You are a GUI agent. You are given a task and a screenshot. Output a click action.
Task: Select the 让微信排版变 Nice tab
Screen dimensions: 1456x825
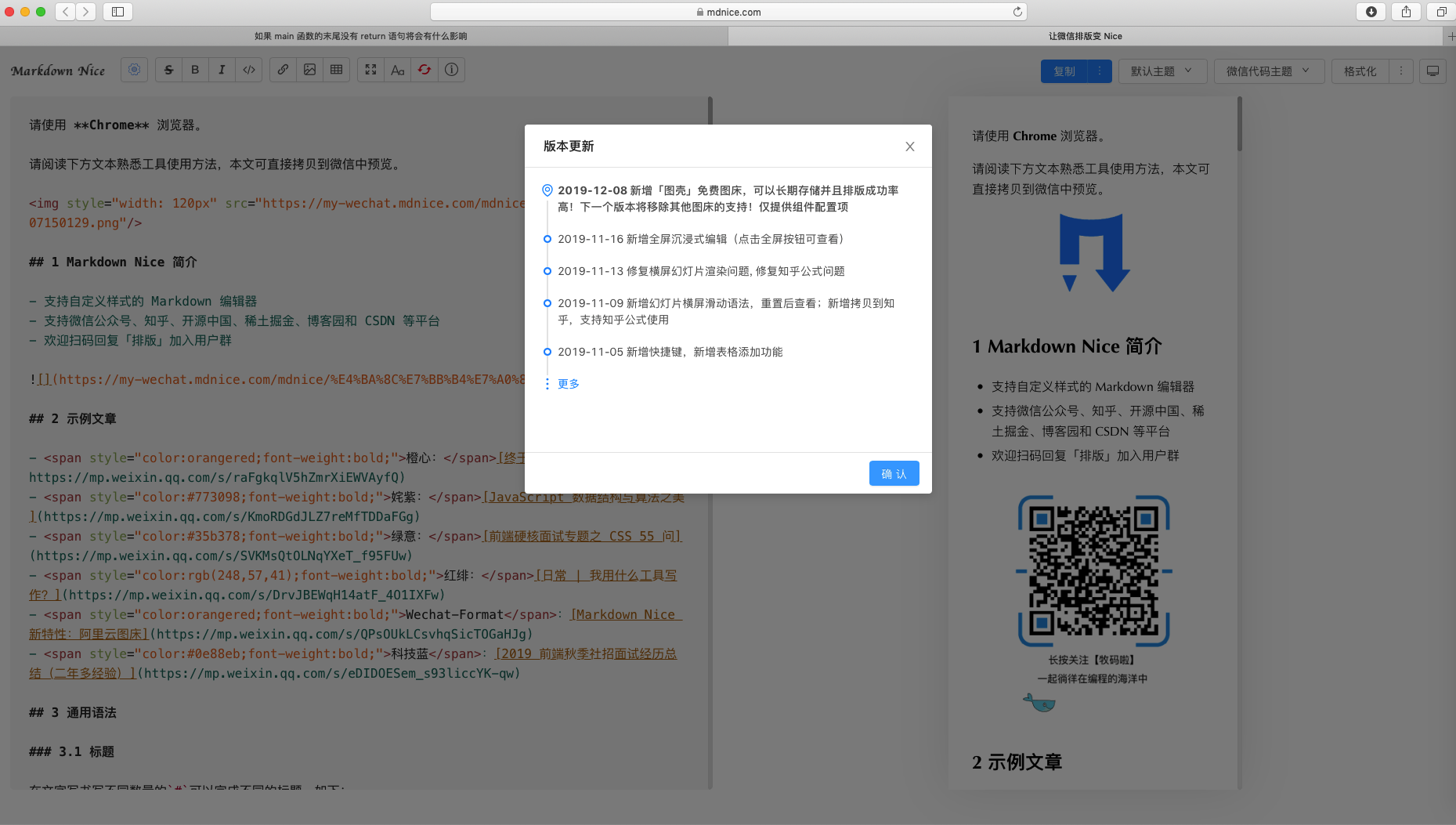[1085, 36]
